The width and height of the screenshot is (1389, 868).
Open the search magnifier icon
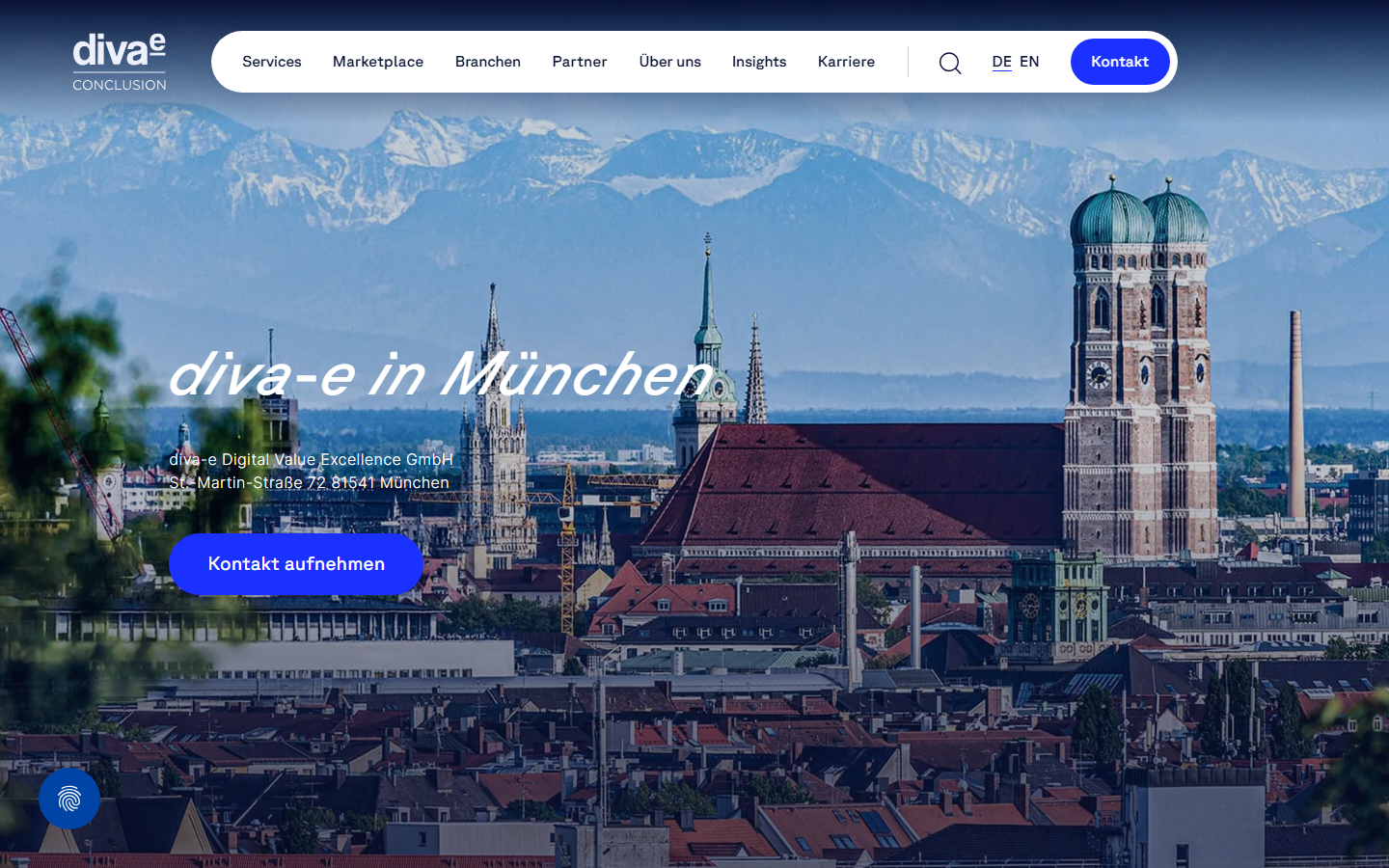[950, 63]
